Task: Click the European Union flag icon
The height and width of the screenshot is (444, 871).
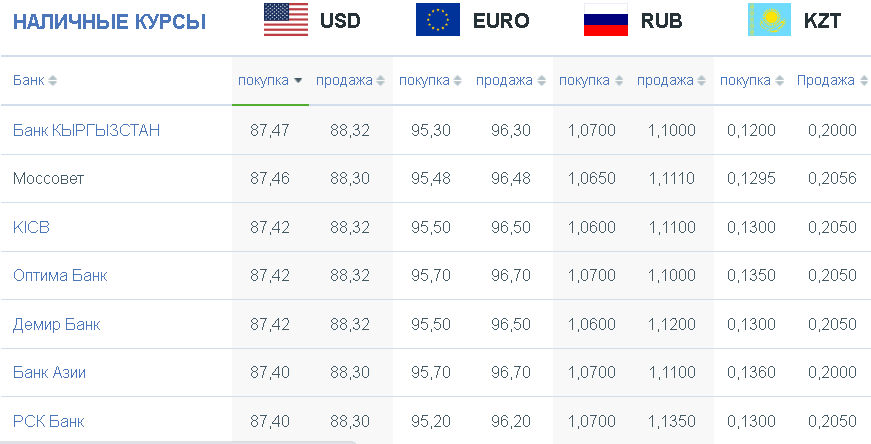Action: point(438,20)
